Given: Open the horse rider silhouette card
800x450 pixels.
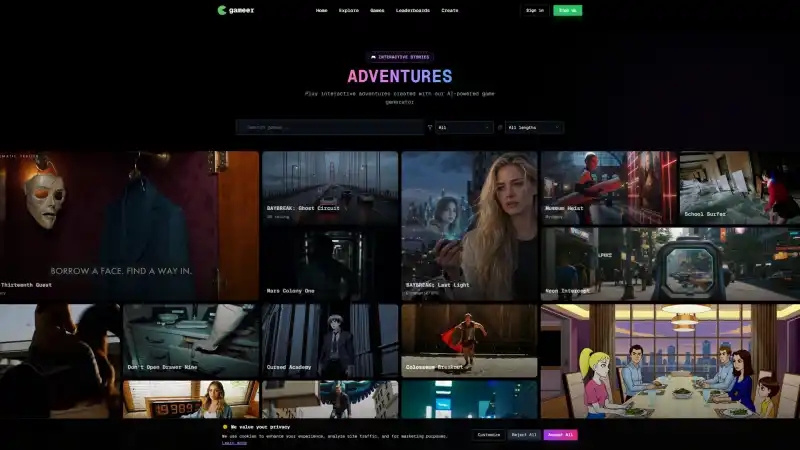Looking at the screenshot, I should tap(60, 361).
